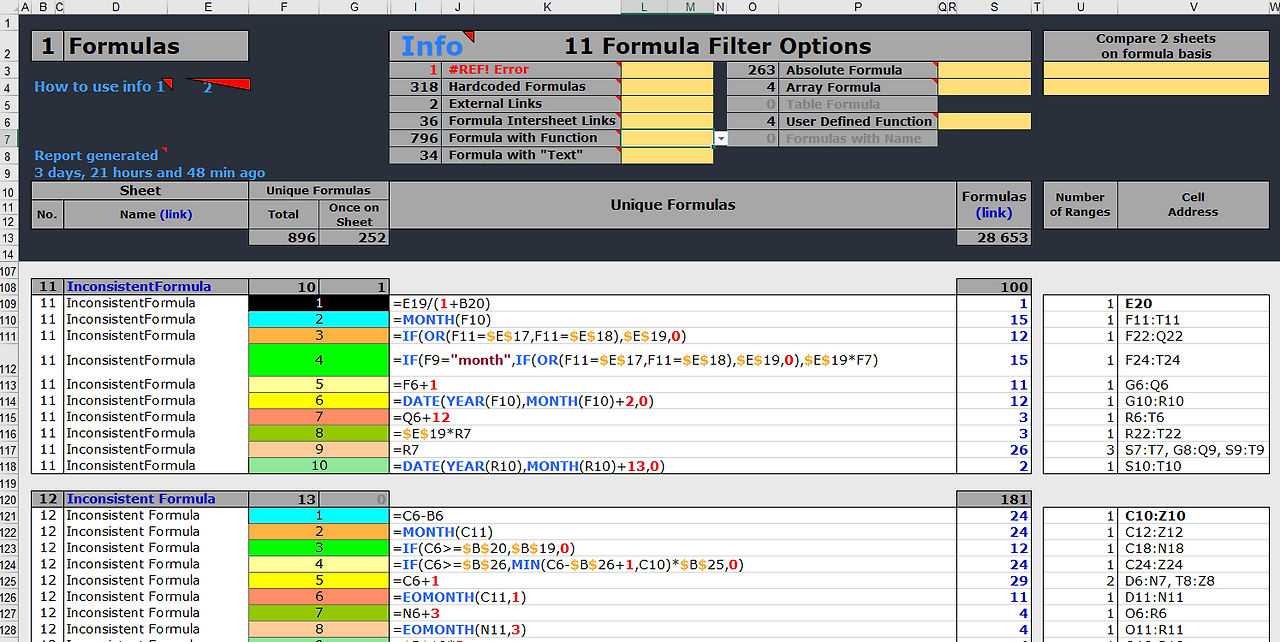Select row header 120

tap(8, 499)
